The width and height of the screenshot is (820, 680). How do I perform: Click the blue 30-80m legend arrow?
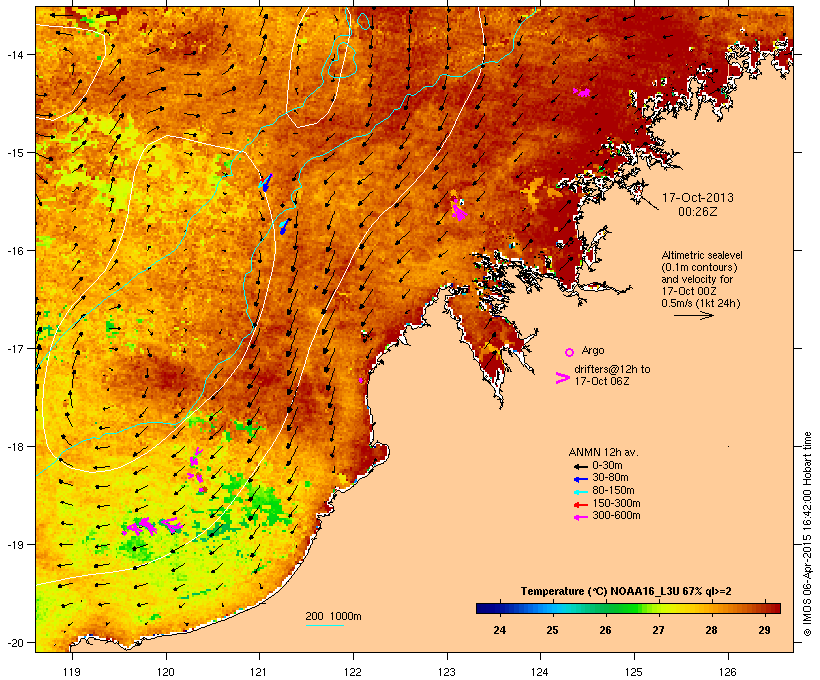[580, 479]
